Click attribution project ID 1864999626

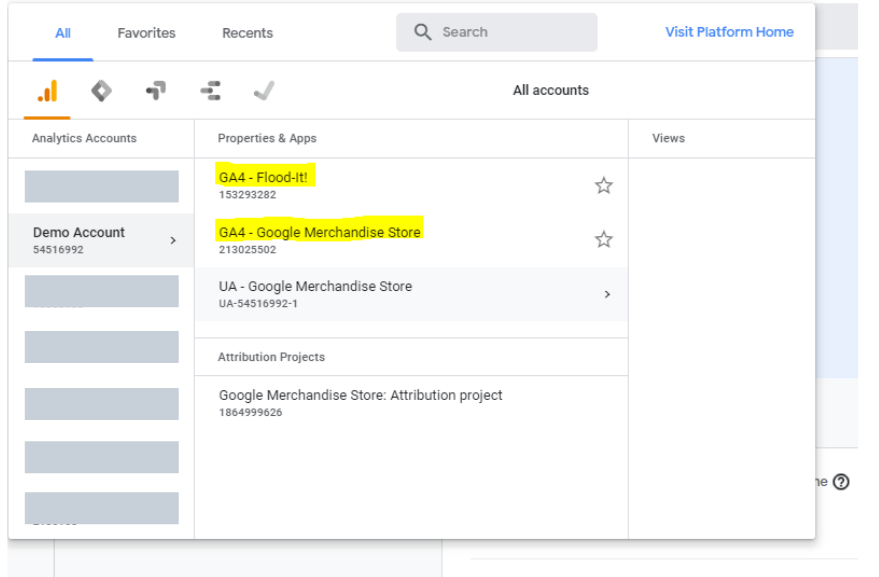click(x=250, y=412)
